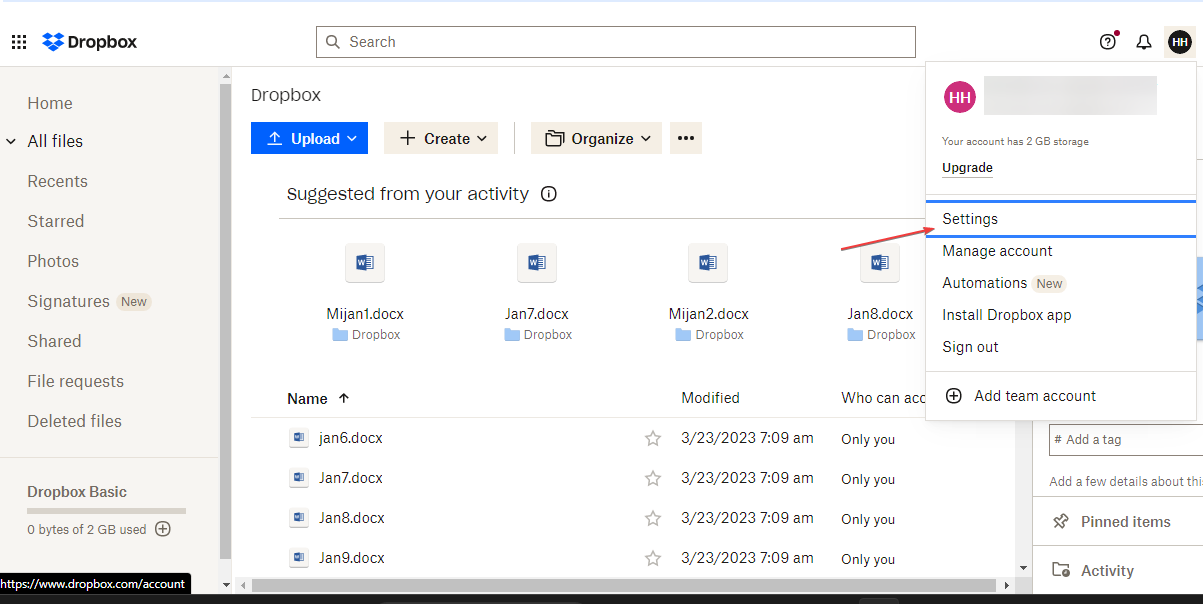Select Settings in the account menu

tap(970, 219)
